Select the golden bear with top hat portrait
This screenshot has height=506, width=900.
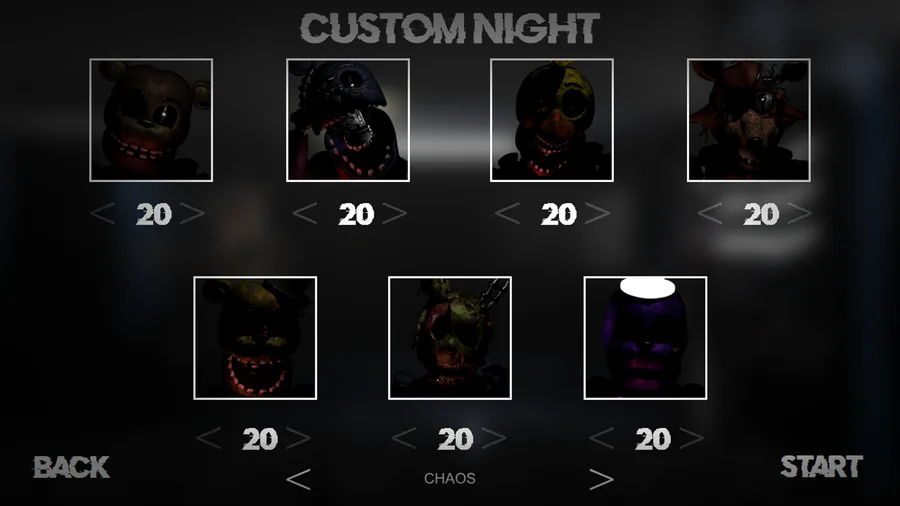pyautogui.click(x=255, y=338)
